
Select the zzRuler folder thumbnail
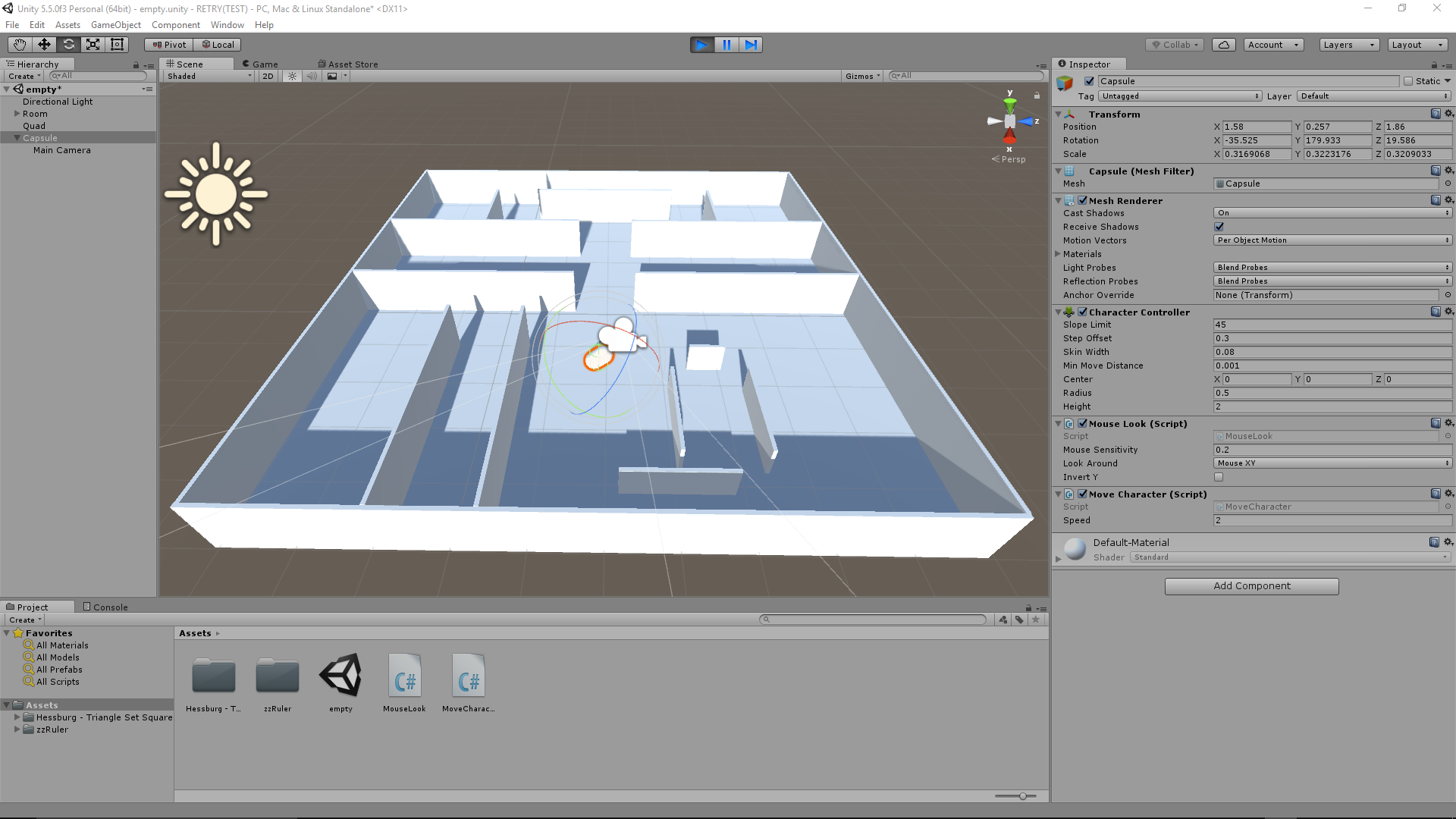[x=278, y=676]
